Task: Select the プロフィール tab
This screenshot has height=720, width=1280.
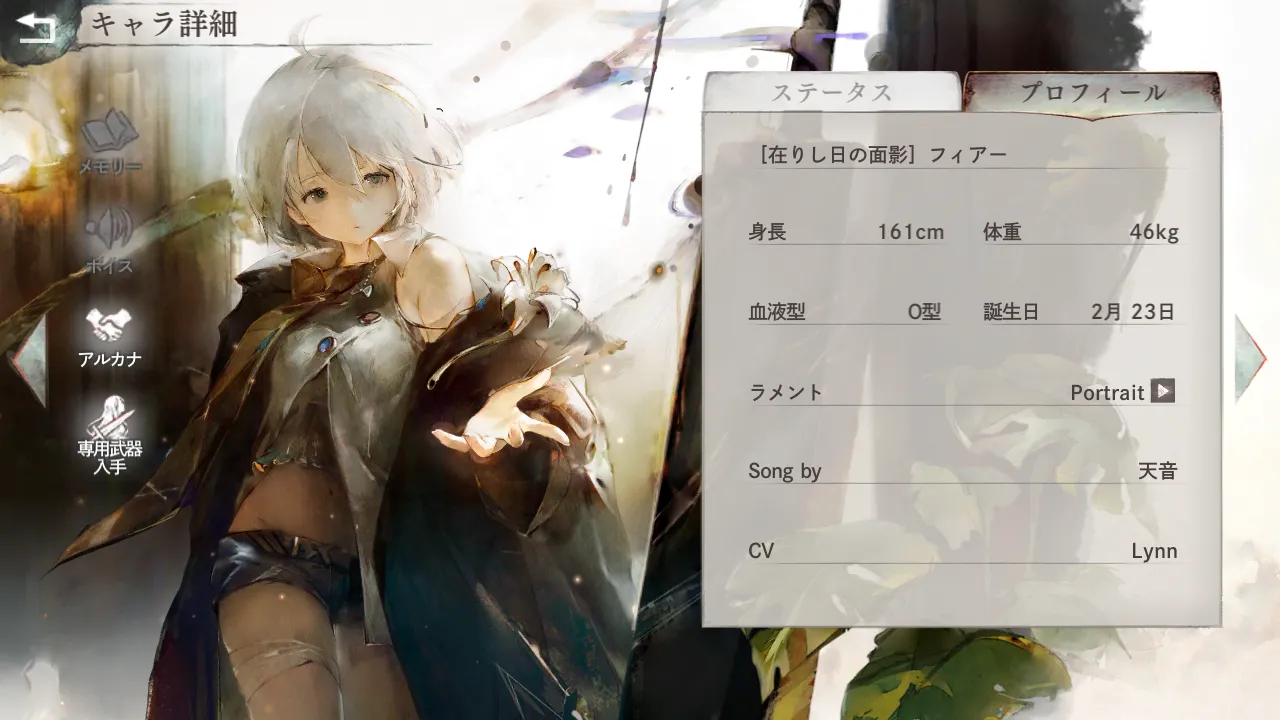Action: click(1092, 93)
